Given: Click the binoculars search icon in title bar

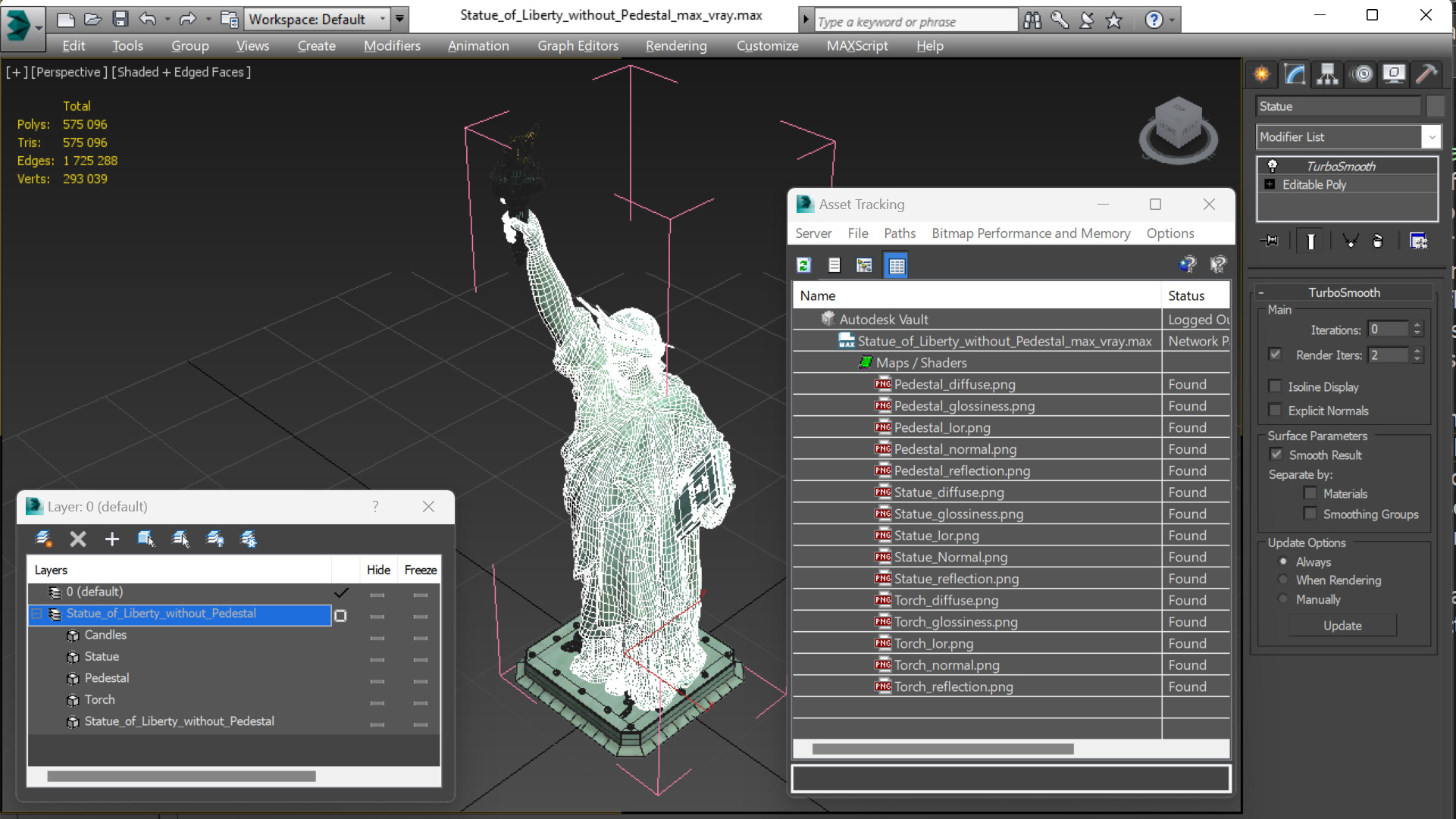Looking at the screenshot, I should (1032, 20).
